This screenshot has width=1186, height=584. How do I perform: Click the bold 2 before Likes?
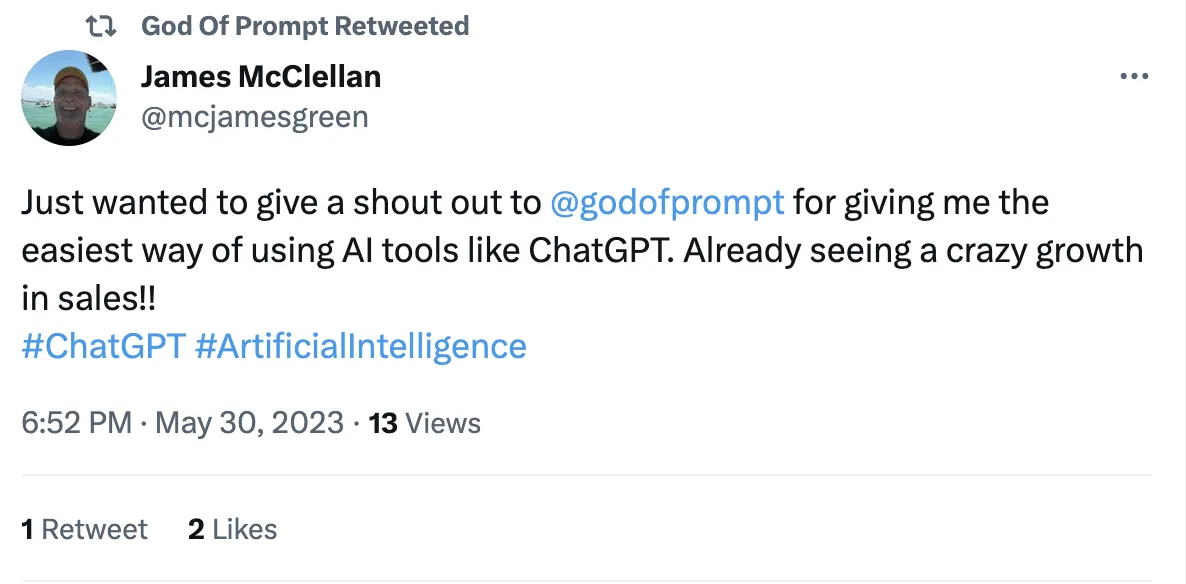pyautogui.click(x=195, y=529)
